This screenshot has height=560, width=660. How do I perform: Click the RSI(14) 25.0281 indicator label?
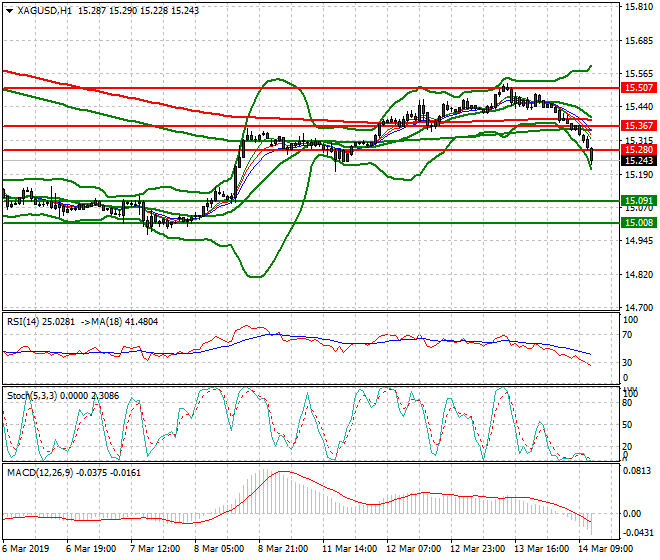point(41,322)
